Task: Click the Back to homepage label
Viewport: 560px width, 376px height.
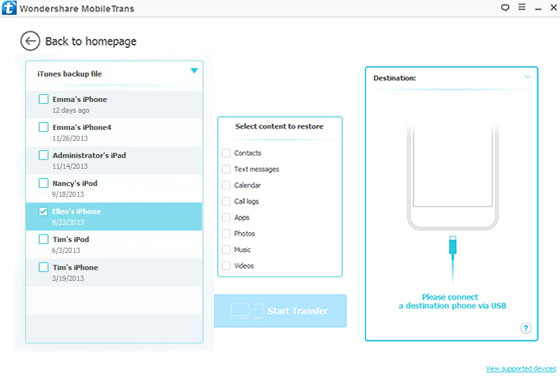Action: pos(91,41)
